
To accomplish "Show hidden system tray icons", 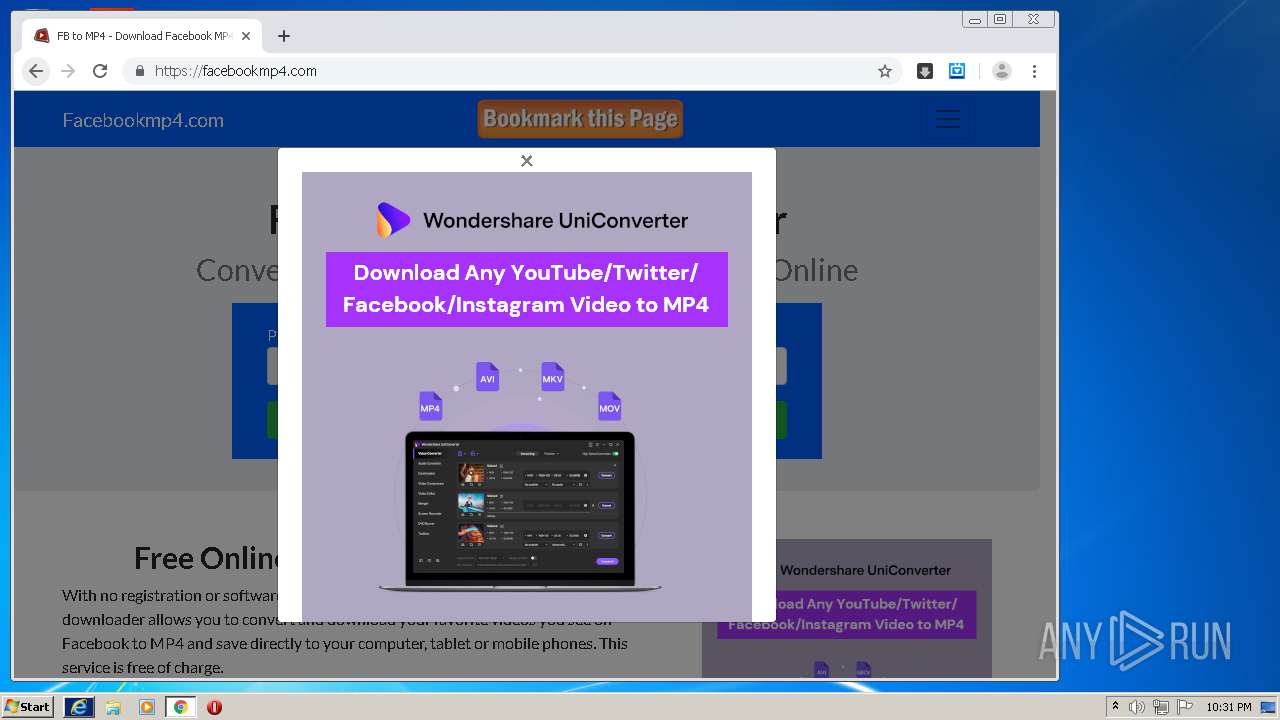I will pos(1115,706).
